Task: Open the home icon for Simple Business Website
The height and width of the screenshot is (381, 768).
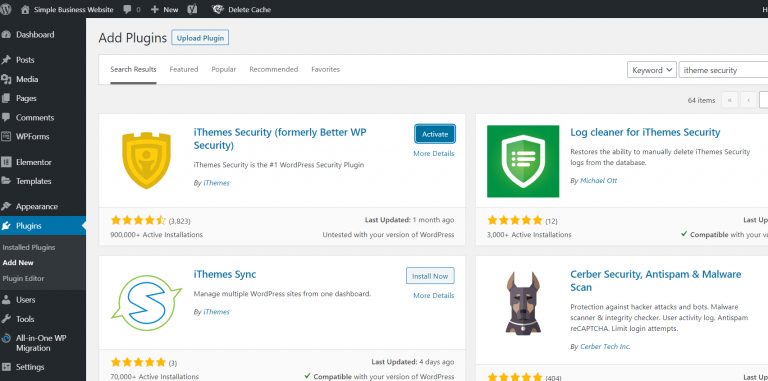Action: point(25,9)
